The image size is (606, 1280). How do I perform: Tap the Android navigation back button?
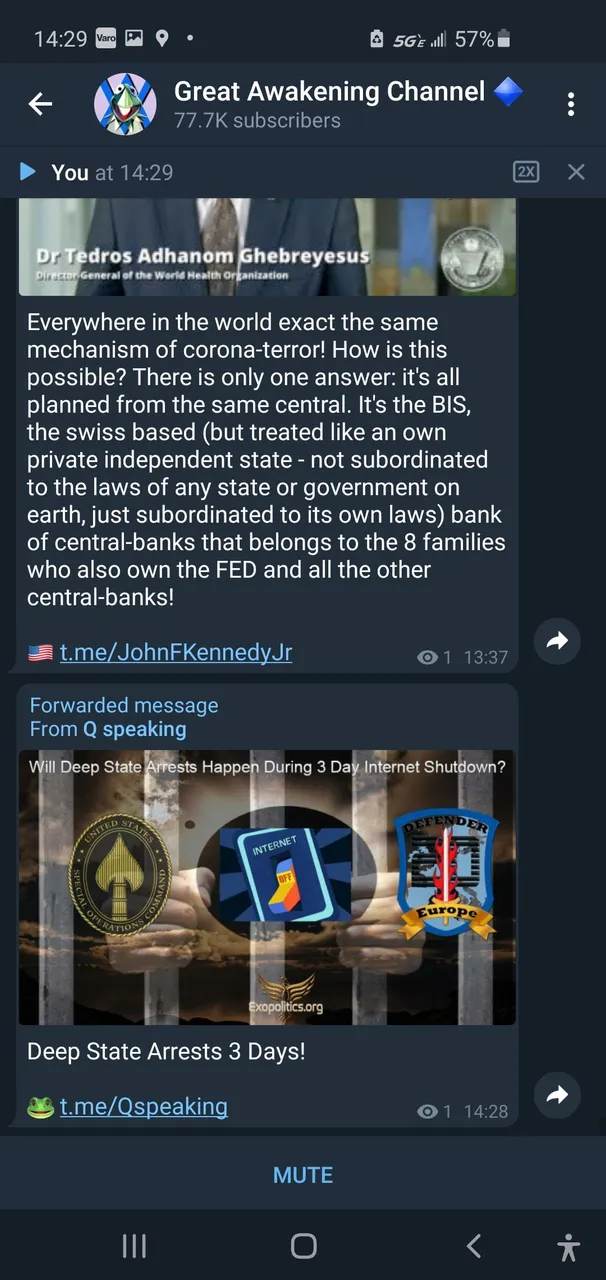pyautogui.click(x=473, y=1245)
